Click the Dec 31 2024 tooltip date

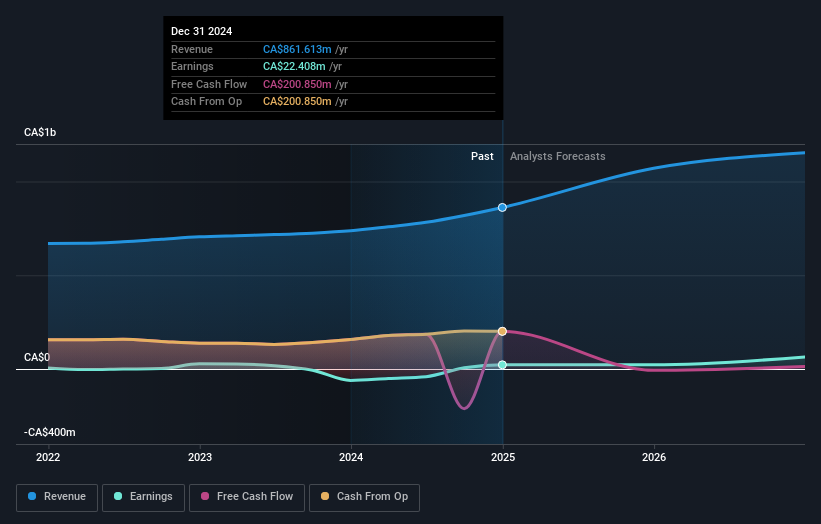click(x=202, y=31)
